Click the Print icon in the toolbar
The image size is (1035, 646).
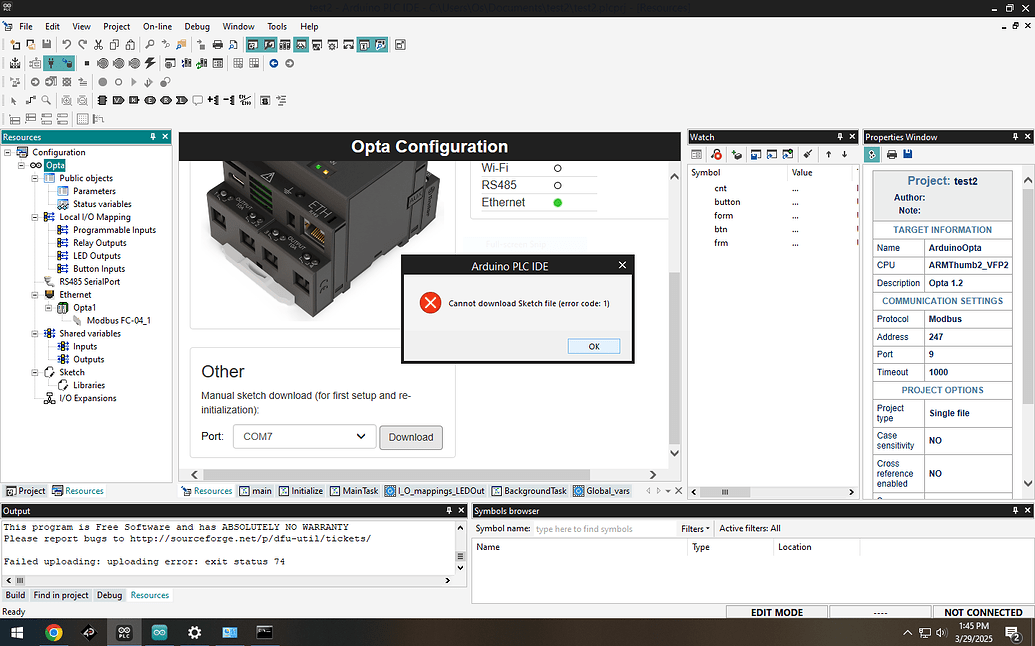coord(216,45)
